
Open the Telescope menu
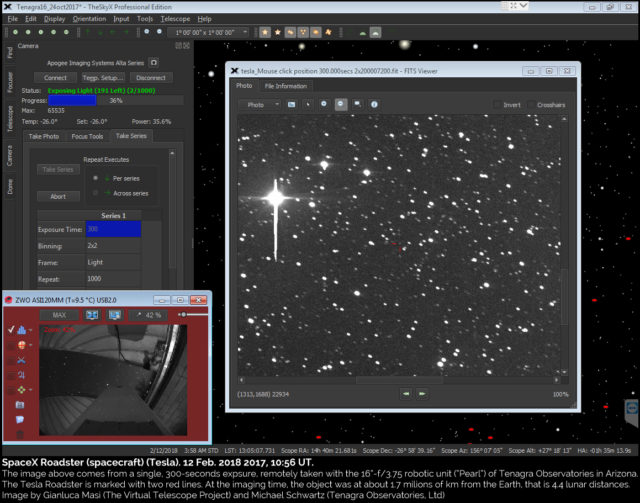tap(176, 19)
